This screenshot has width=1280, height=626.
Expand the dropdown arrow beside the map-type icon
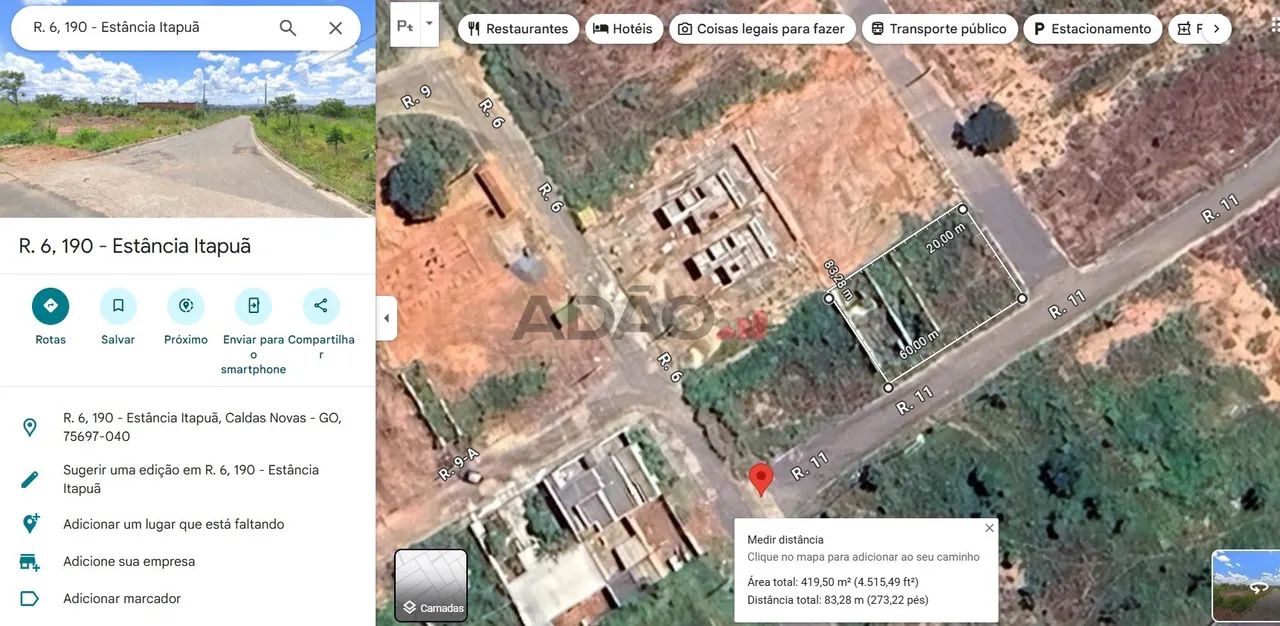(429, 22)
